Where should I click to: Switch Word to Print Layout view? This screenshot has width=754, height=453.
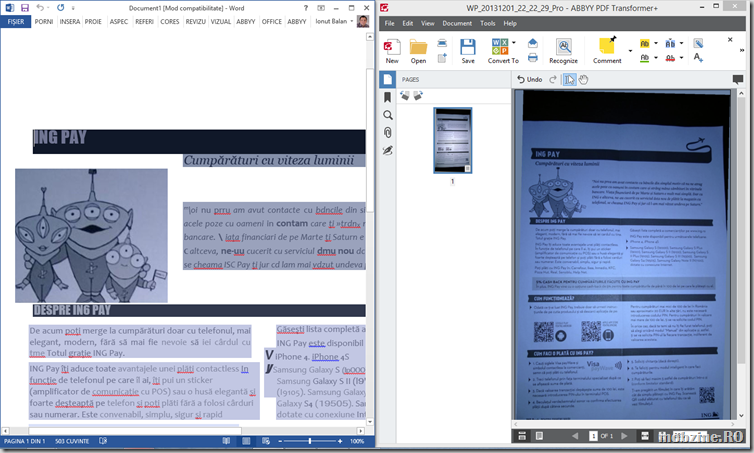pos(246,441)
